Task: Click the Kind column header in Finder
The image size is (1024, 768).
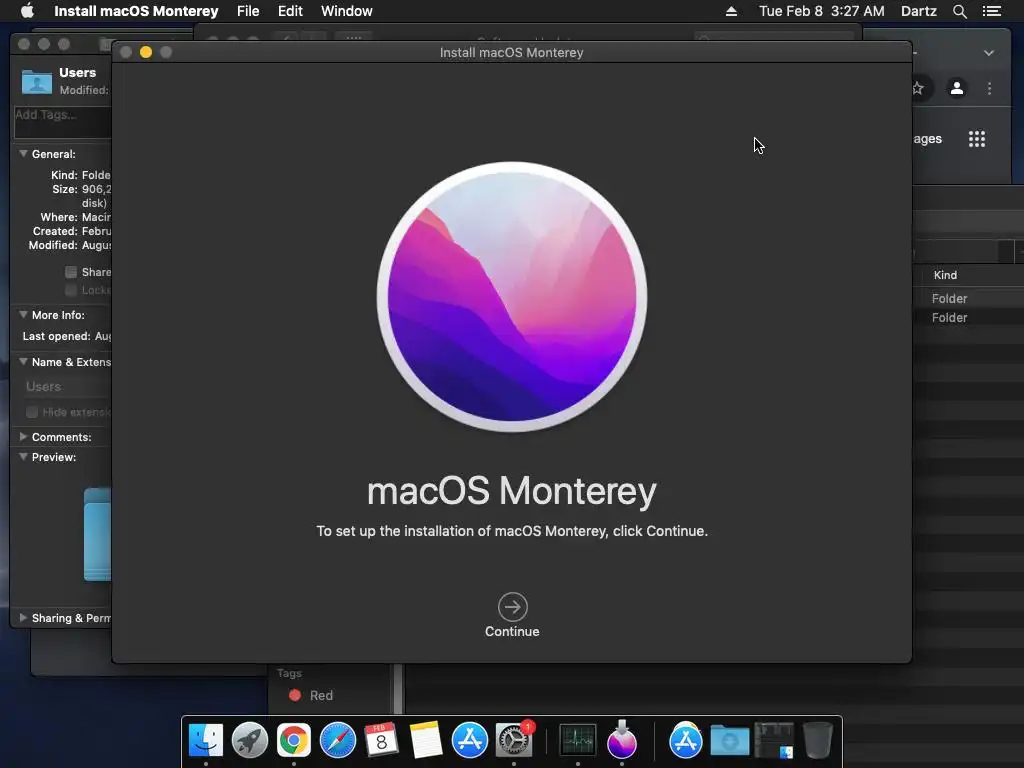Action: 945,275
